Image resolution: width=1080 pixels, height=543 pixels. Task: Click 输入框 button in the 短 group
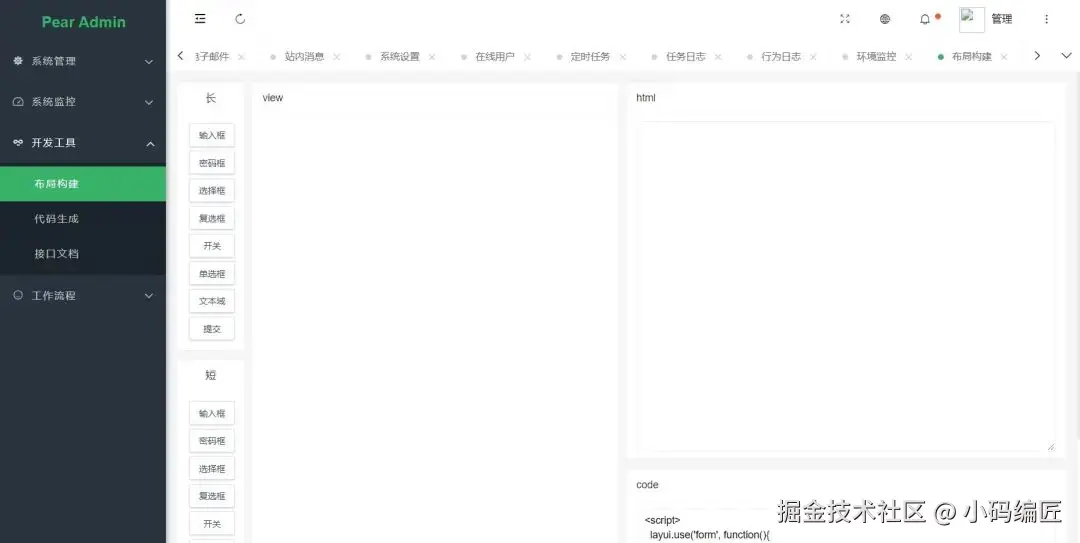(x=212, y=413)
